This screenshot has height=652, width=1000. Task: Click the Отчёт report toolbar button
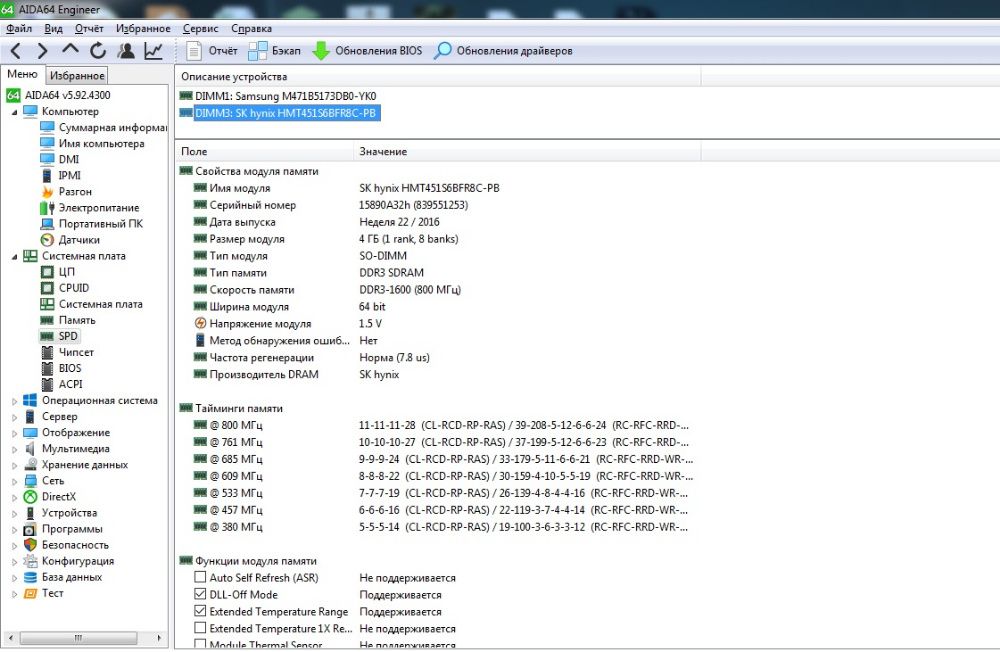212,51
